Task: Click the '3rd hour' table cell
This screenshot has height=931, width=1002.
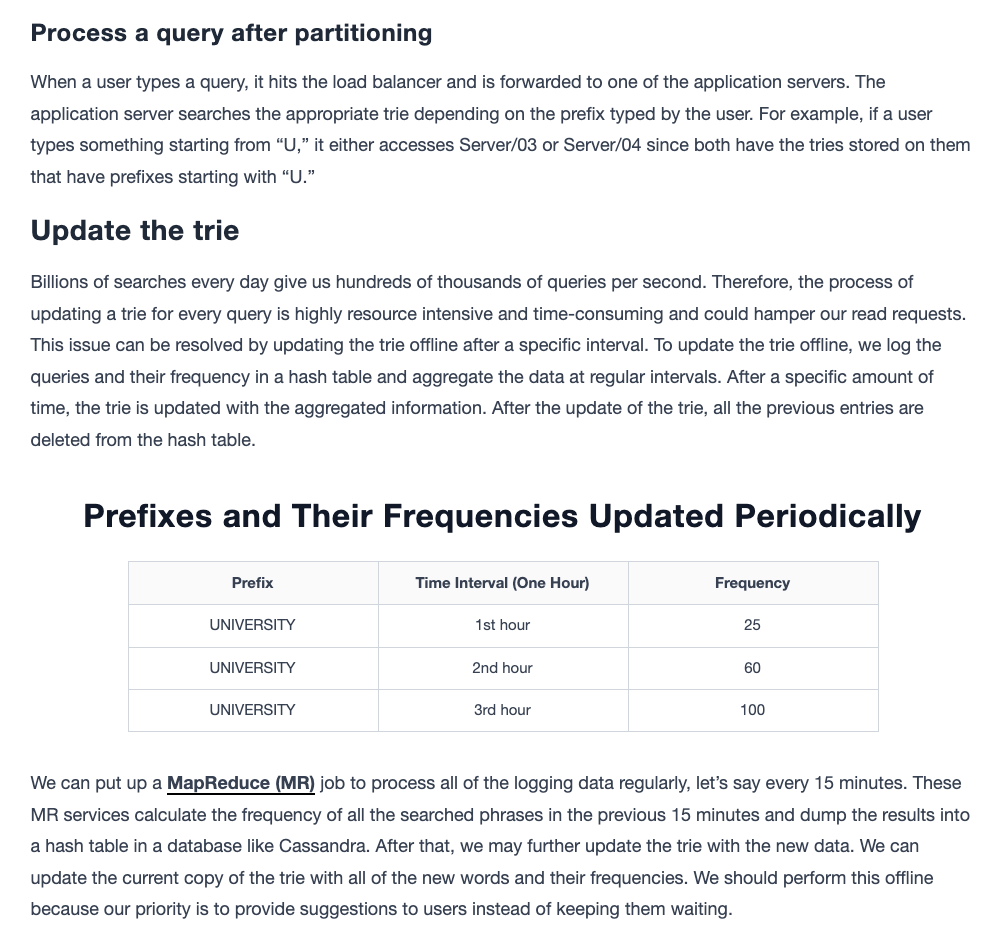Action: coord(502,710)
